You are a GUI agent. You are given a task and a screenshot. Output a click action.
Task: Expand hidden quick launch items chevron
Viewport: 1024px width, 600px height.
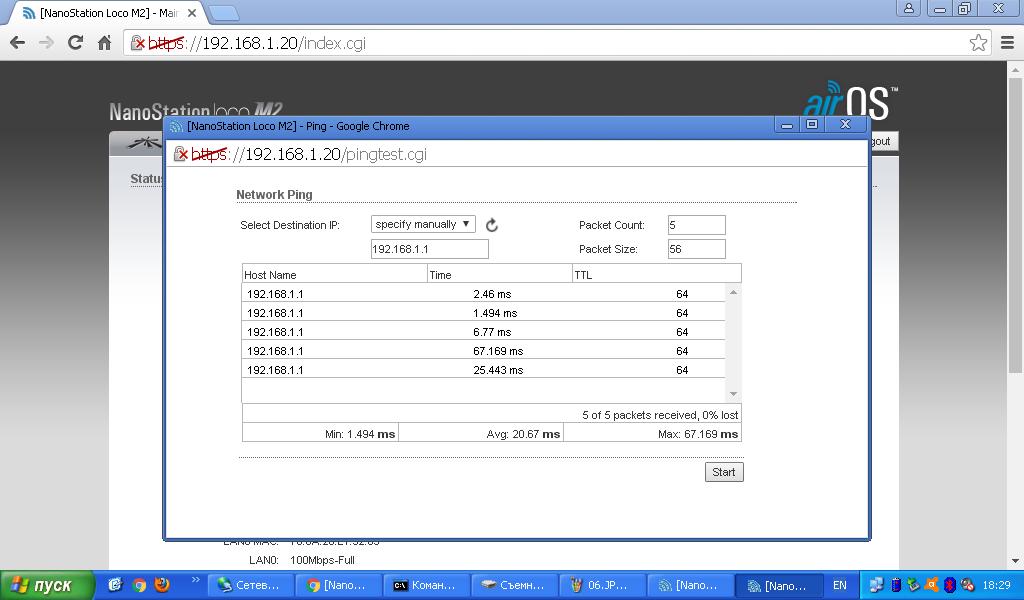pos(195,580)
